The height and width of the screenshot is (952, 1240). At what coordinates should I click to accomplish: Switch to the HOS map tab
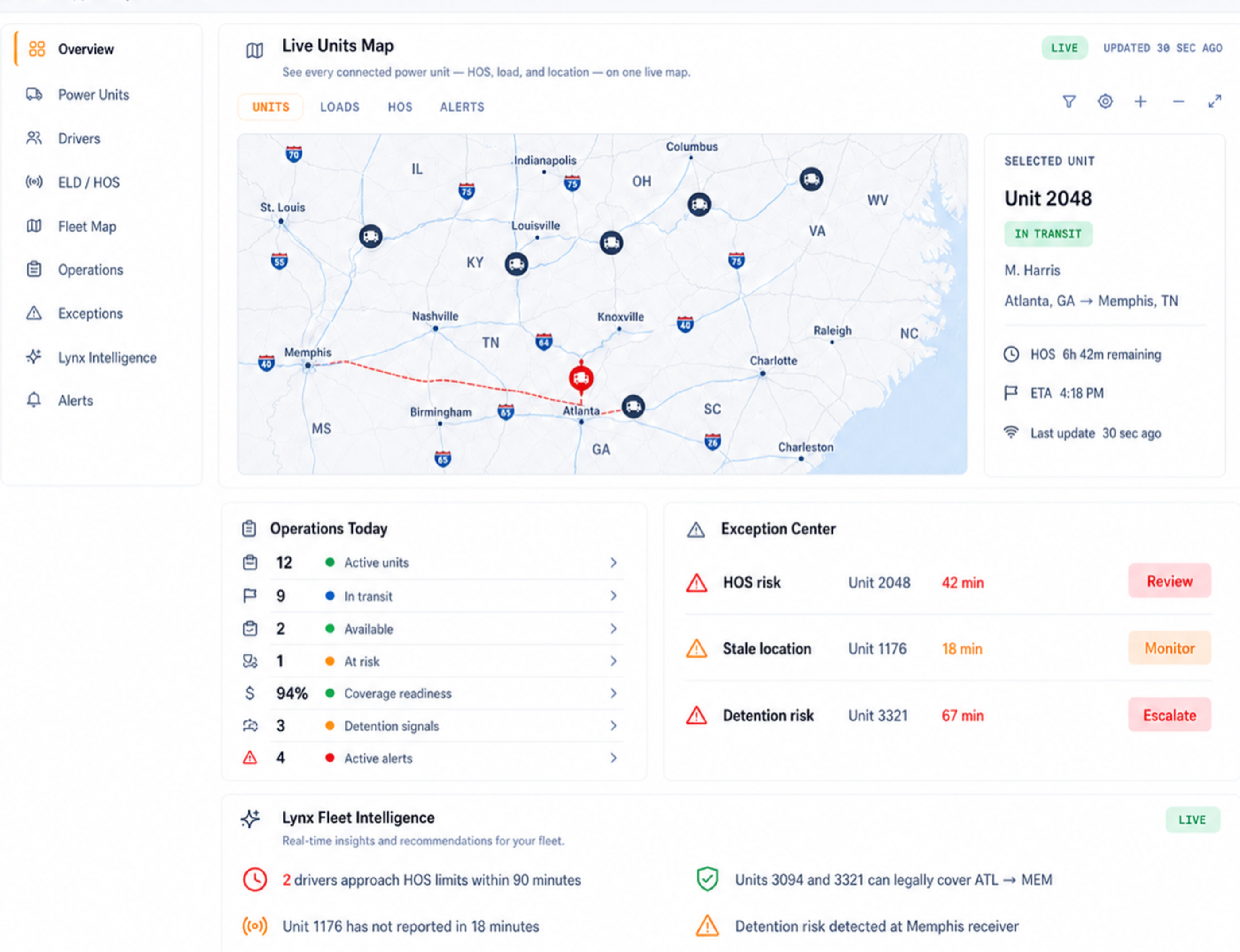pyautogui.click(x=400, y=107)
